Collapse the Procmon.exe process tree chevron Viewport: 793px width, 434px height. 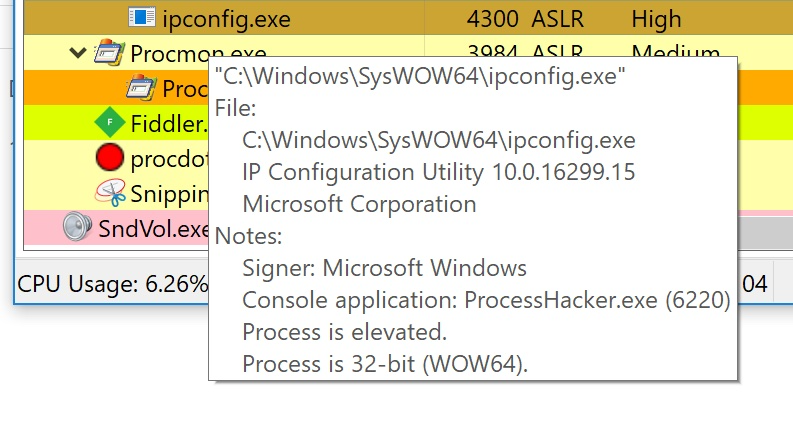click(x=77, y=52)
